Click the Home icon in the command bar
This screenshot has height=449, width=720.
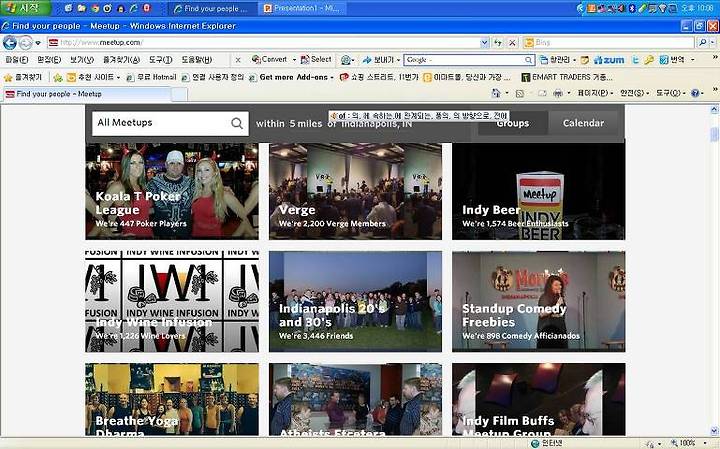pyautogui.click(x=496, y=93)
